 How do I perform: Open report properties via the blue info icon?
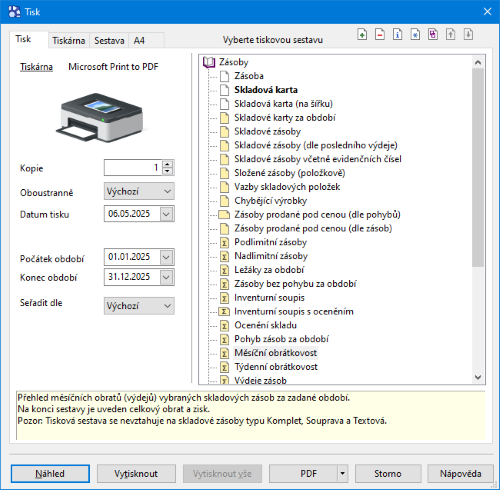[x=397, y=34]
